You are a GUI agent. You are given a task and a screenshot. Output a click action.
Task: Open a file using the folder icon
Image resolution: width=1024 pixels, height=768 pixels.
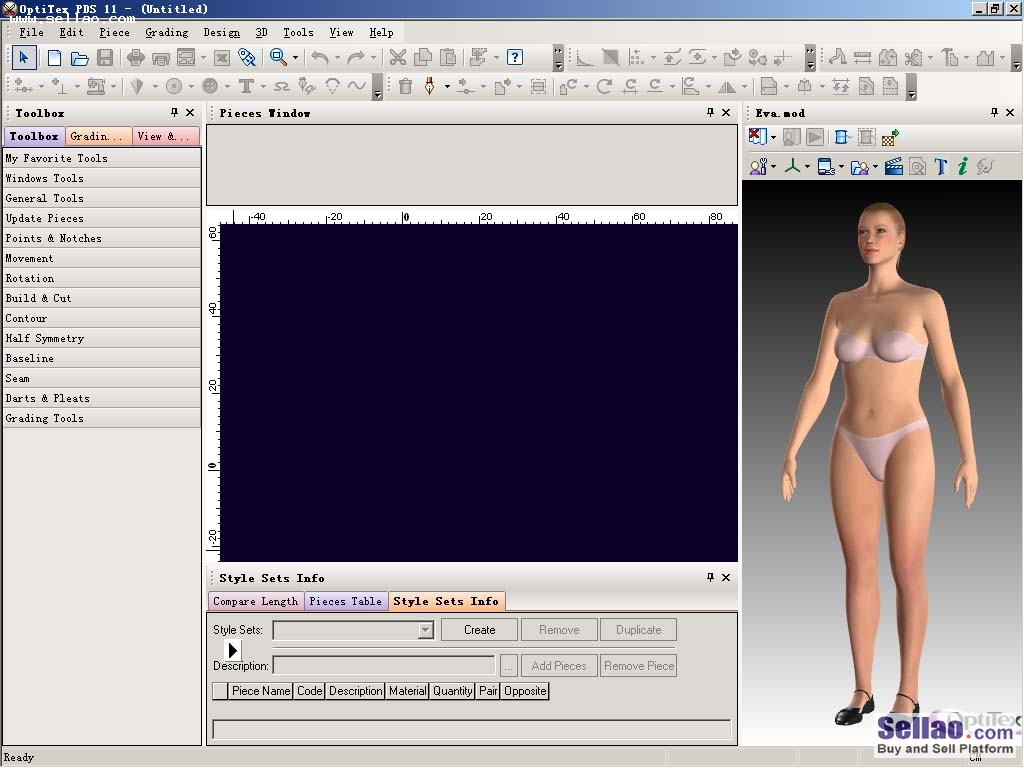[x=80, y=58]
